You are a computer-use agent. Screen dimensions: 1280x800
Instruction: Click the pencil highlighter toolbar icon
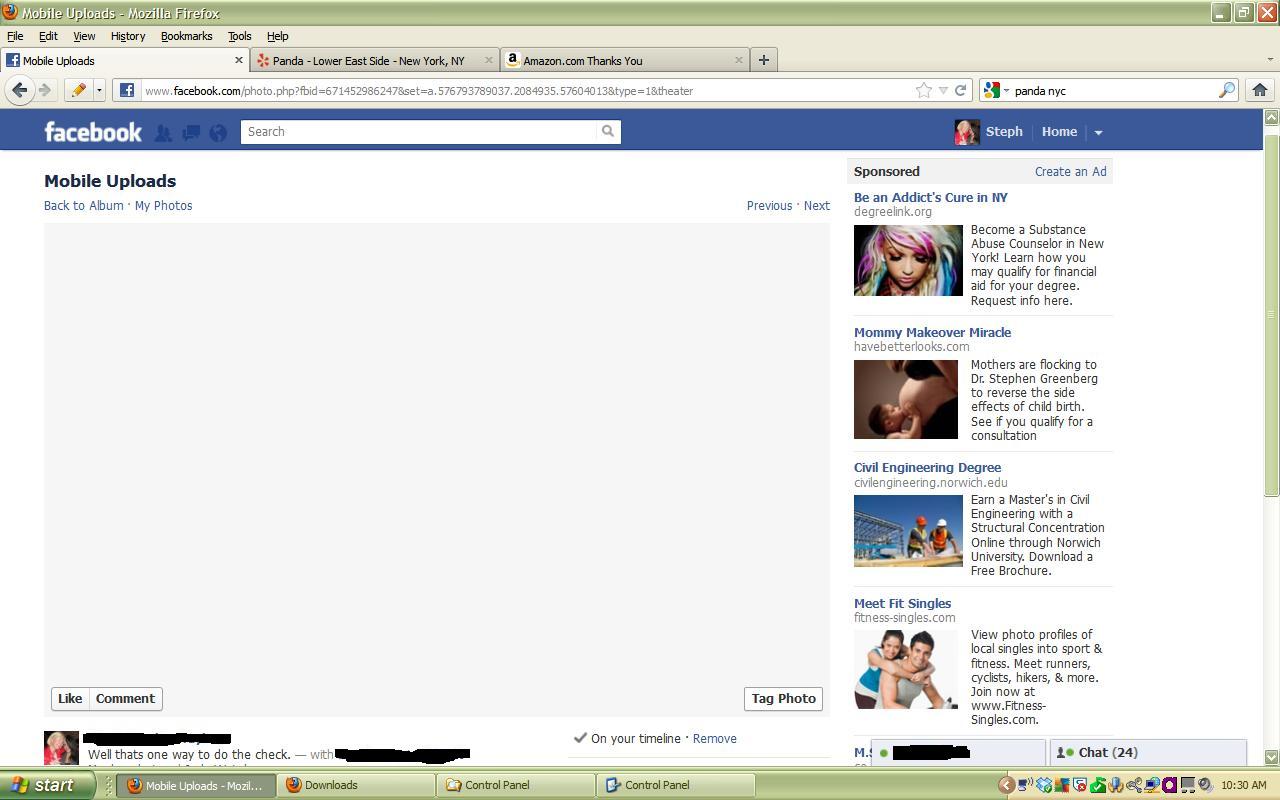tap(78, 90)
